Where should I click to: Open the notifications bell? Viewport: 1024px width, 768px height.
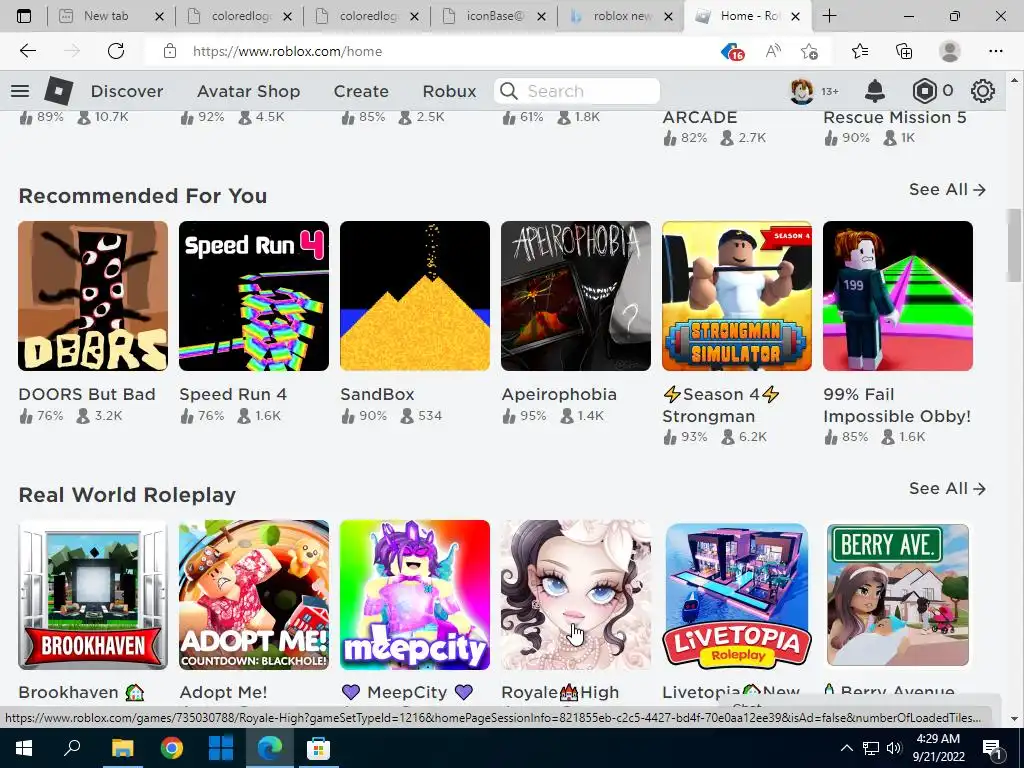(874, 91)
